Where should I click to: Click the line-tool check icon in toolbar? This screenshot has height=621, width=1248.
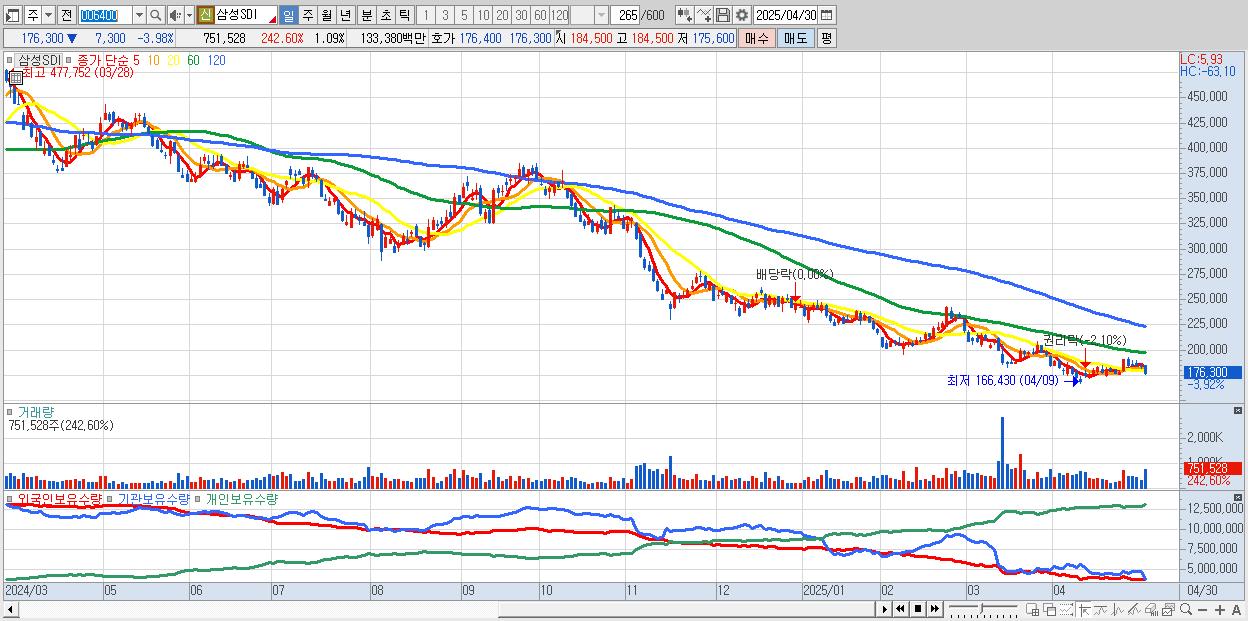coord(704,15)
